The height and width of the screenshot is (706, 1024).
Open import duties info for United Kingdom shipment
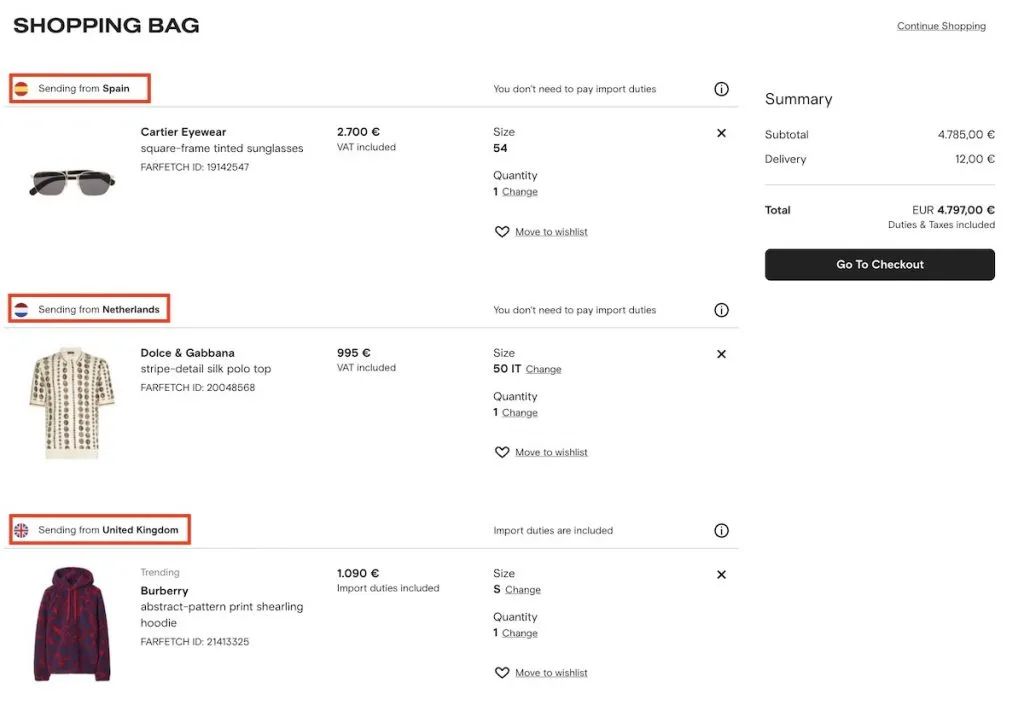click(x=721, y=531)
